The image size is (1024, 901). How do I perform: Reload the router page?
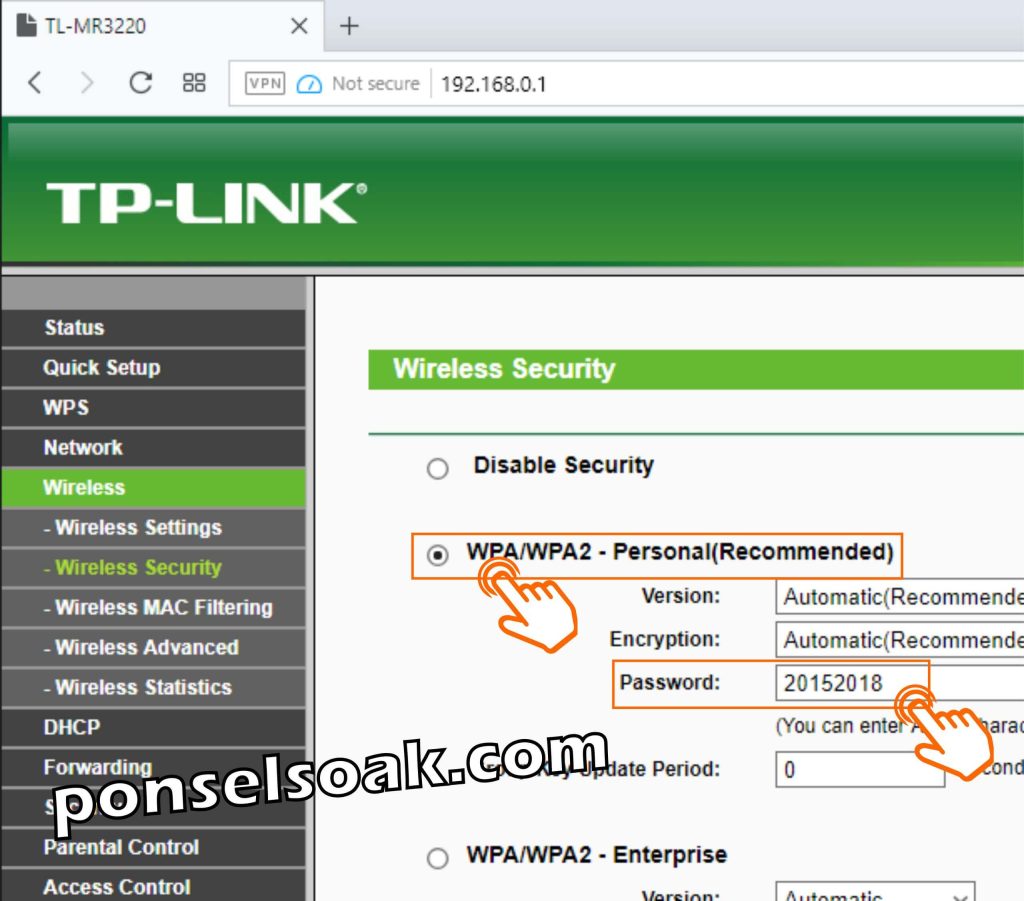click(140, 83)
